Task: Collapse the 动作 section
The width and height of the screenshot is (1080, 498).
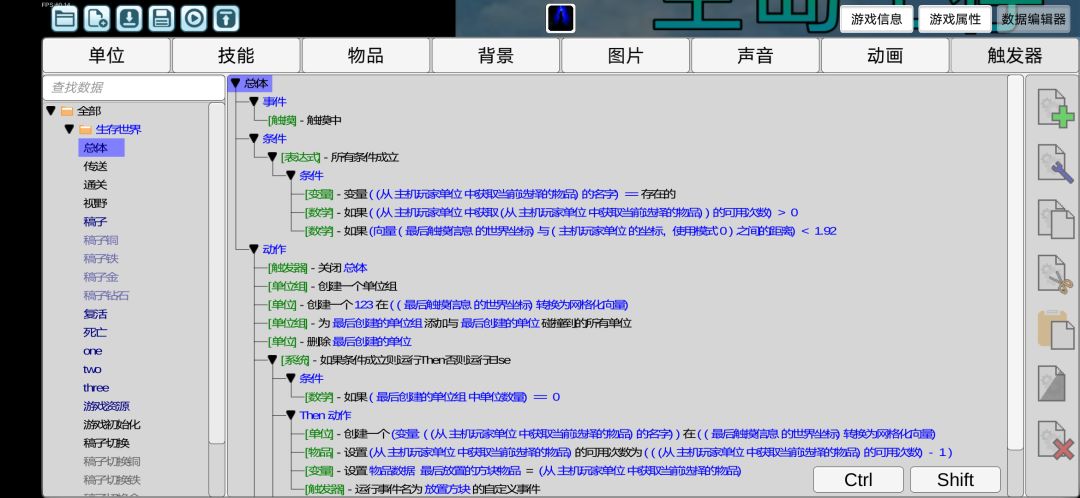Action: (254, 249)
